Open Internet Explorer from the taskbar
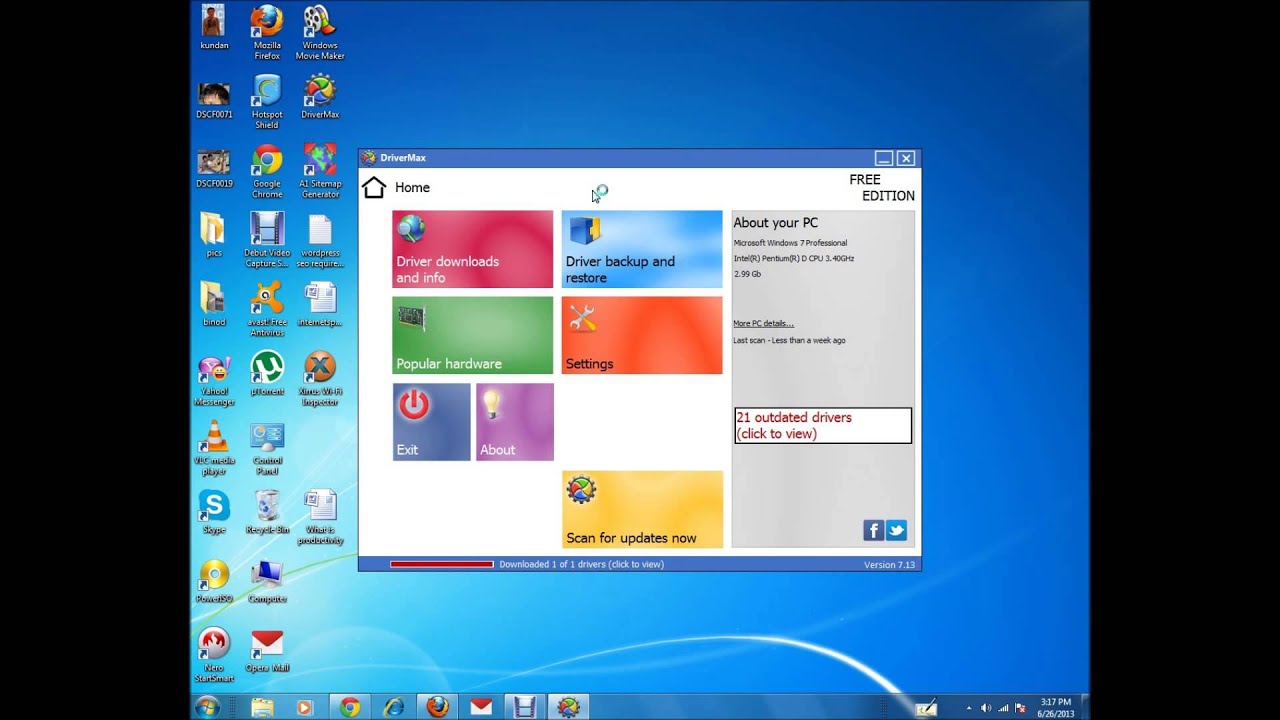 394,707
